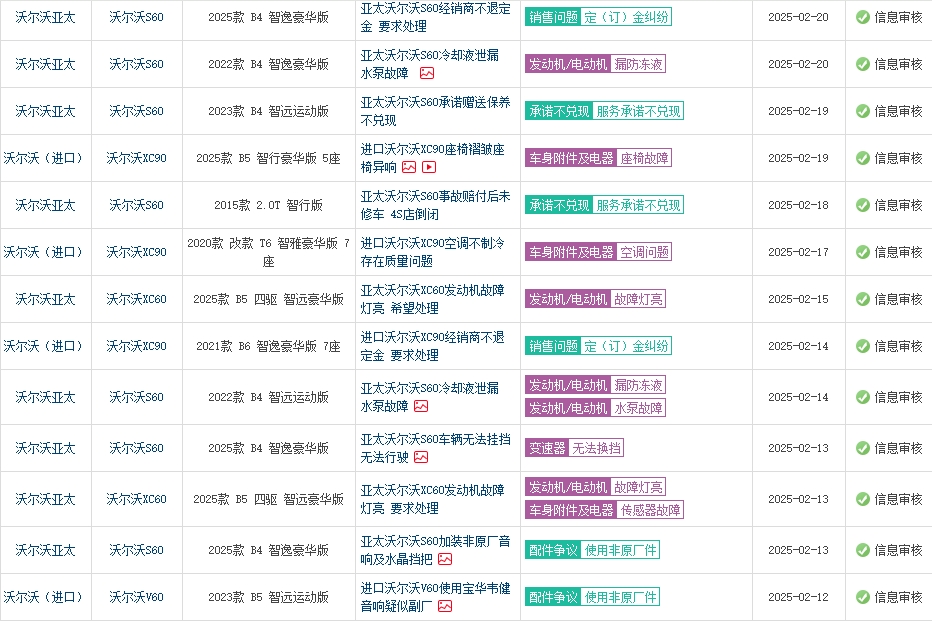This screenshot has width=932, height=621.
Task: Click 变速器 无法换挡 tag
Action: [574, 448]
